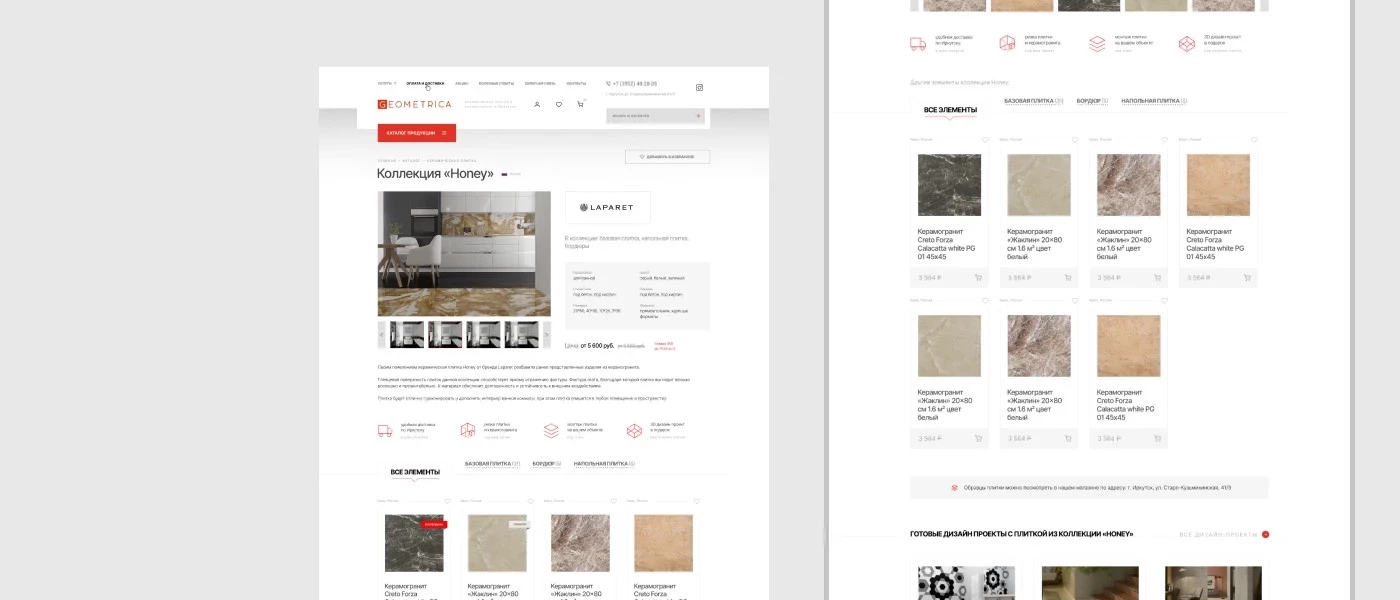Open the red Каталог продукции menu button
The height and width of the screenshot is (600, 1400).
tap(416, 133)
